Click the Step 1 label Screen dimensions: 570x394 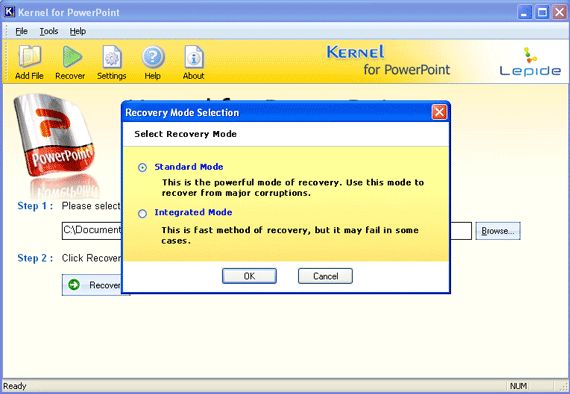(35, 206)
